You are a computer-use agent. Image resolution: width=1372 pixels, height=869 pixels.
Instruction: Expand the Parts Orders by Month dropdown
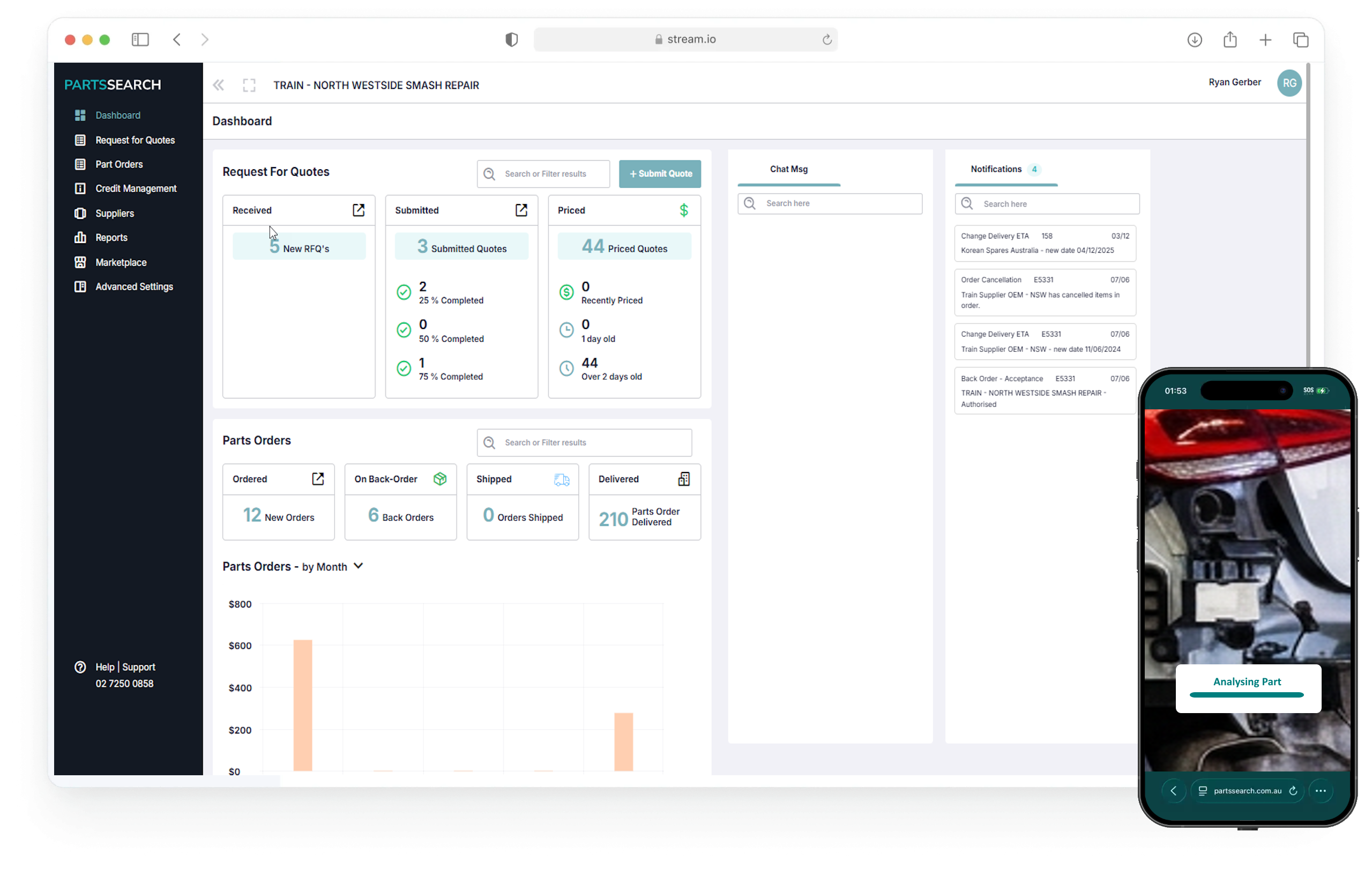(x=359, y=566)
